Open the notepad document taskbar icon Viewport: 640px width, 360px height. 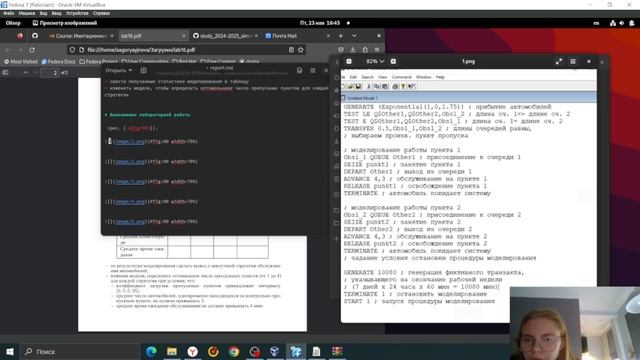click(316, 351)
